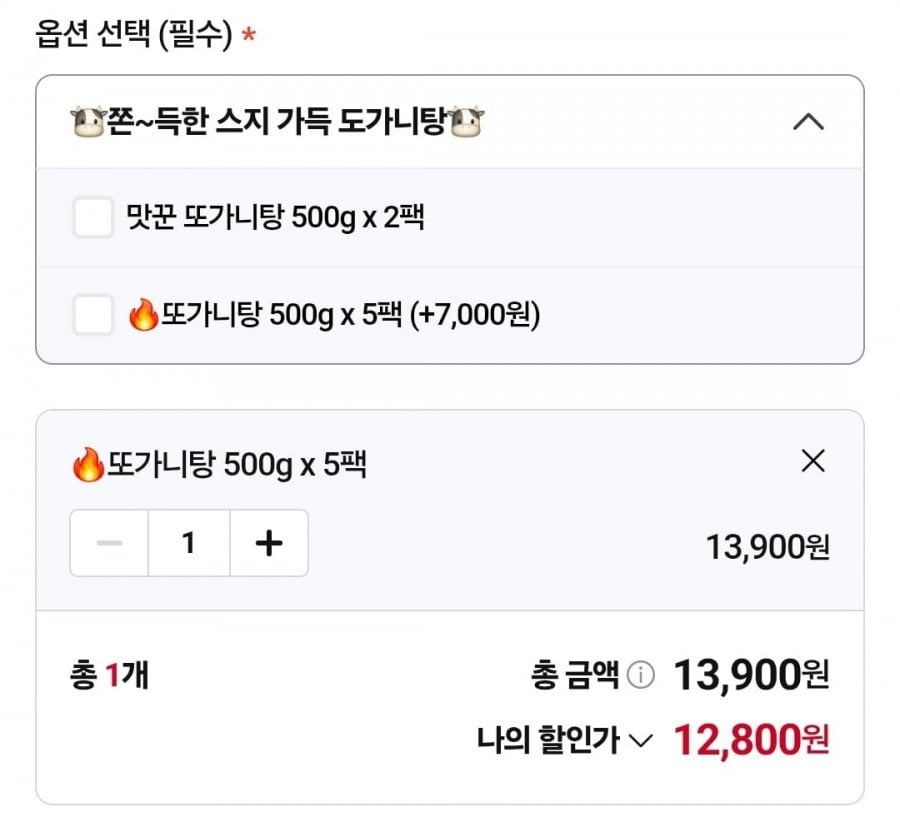Open the info icon beside 총 금액
Viewport: 900px width, 837px height.
[640, 676]
